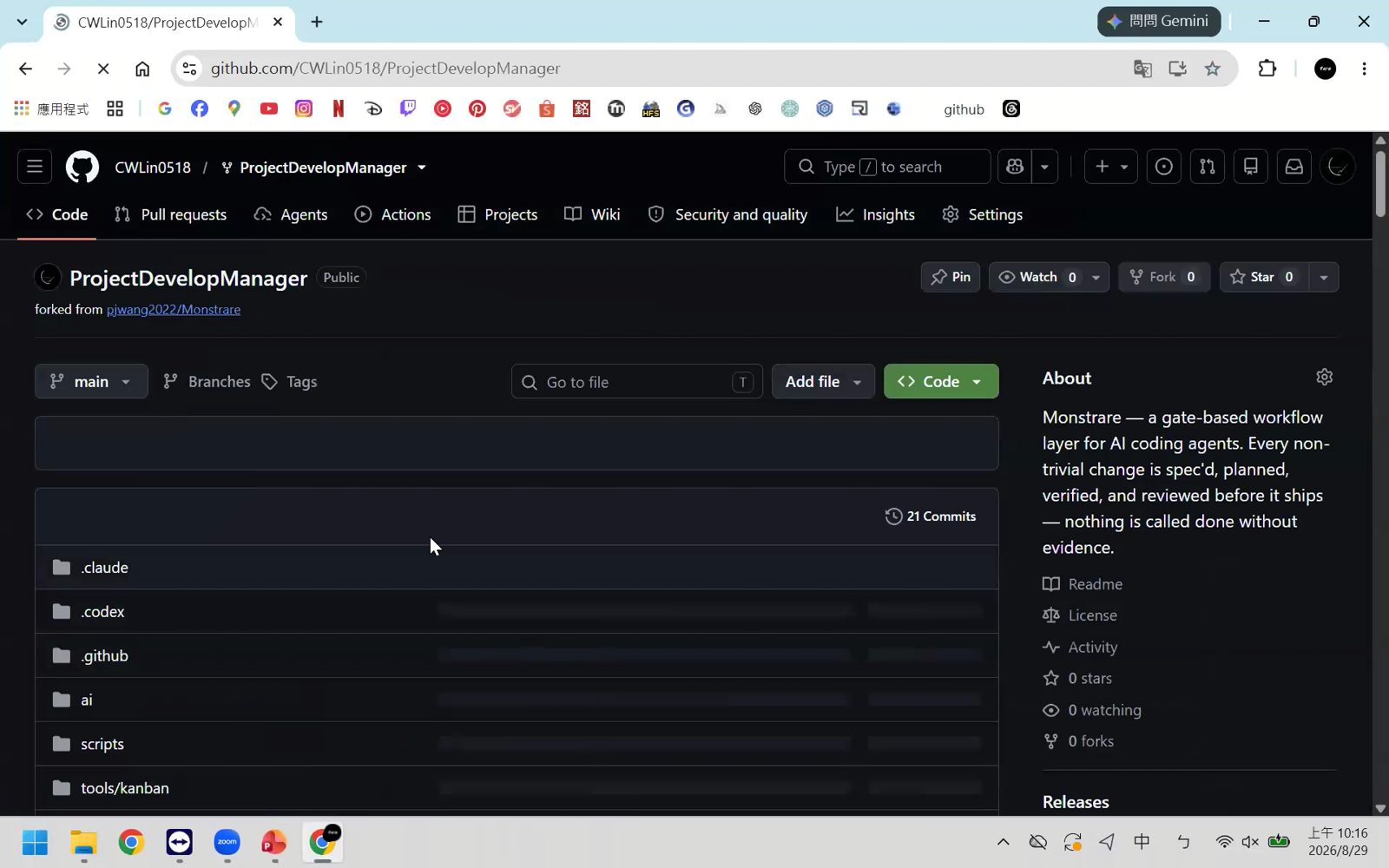Image resolution: width=1389 pixels, height=868 pixels.
Task: Show hidden system tray icons
Action: point(1003,842)
